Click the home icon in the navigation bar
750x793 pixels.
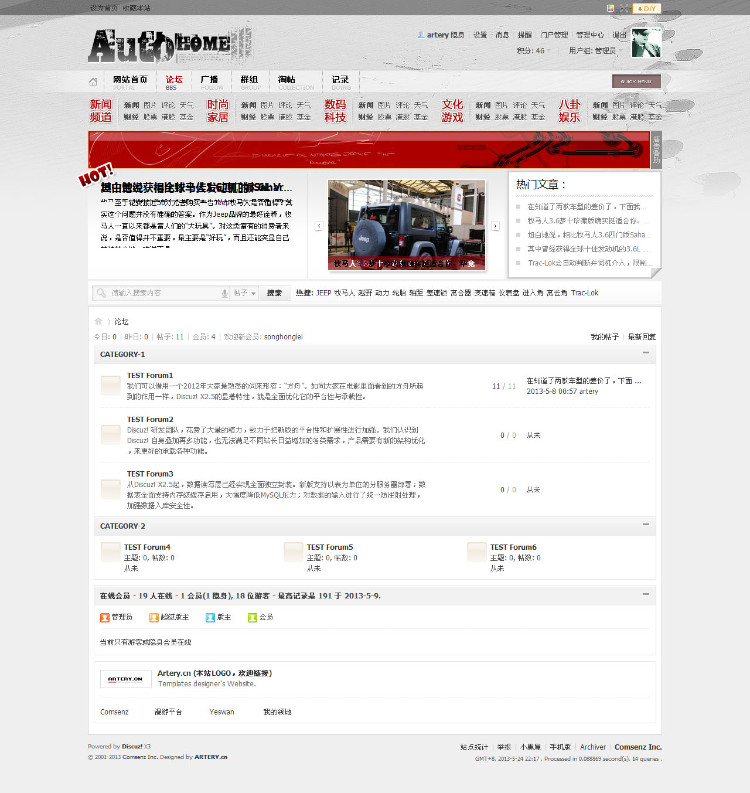93,82
